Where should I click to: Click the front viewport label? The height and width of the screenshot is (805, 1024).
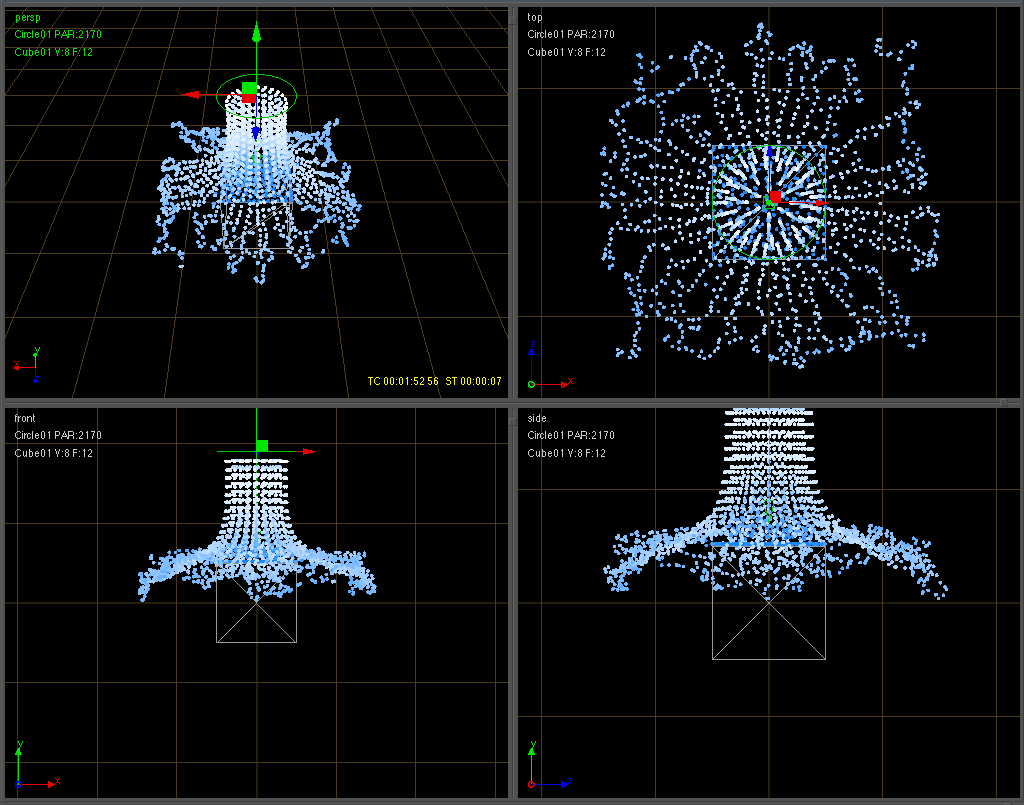pyautogui.click(x=25, y=418)
